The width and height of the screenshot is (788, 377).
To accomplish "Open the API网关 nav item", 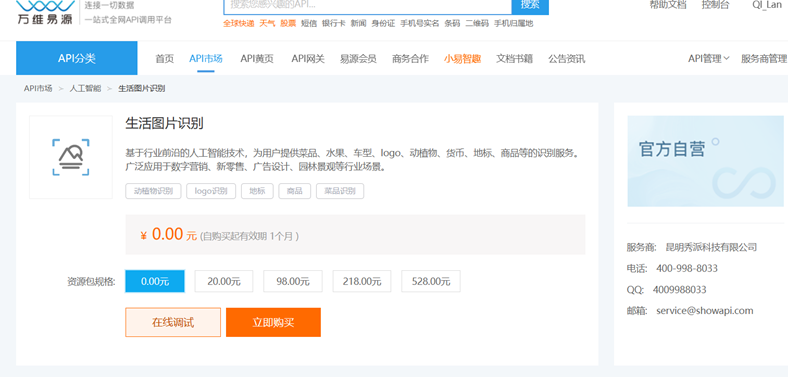I will pyautogui.click(x=308, y=59).
